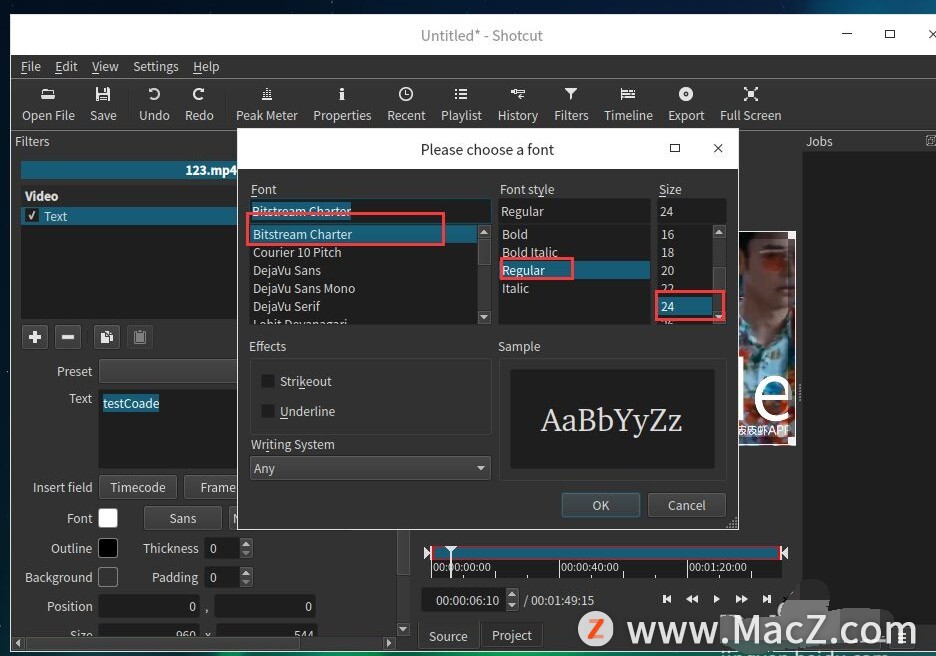Switch to the Source tab
Image resolution: width=936 pixels, height=656 pixels.
[448, 636]
